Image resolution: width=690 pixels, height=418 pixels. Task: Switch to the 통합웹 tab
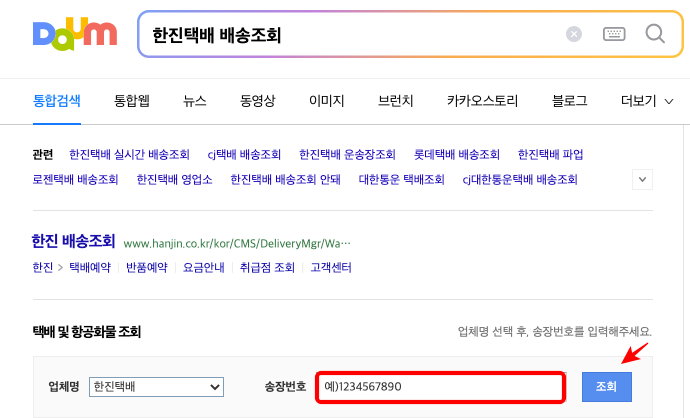pos(132,101)
